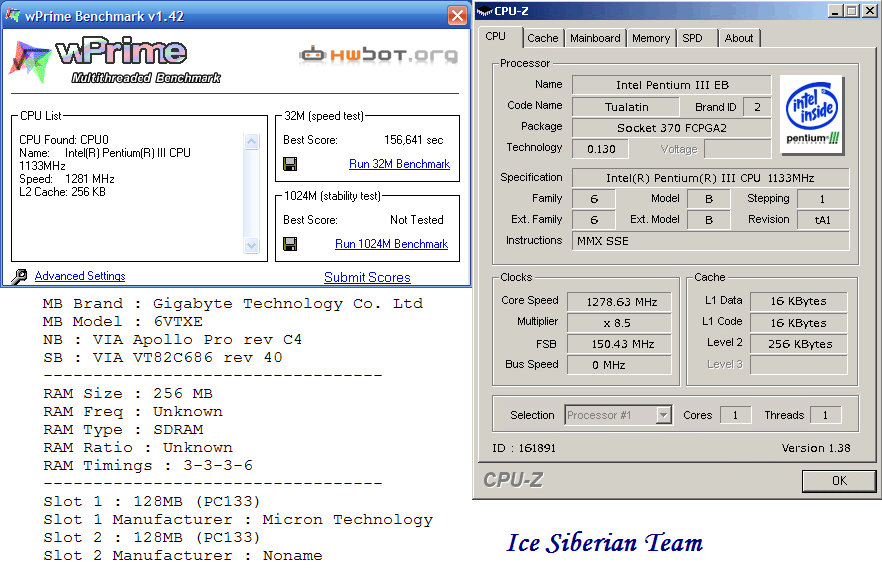
Task: Click the Slot 1 Manufacturer Micron Technology line
Action: pos(238,520)
